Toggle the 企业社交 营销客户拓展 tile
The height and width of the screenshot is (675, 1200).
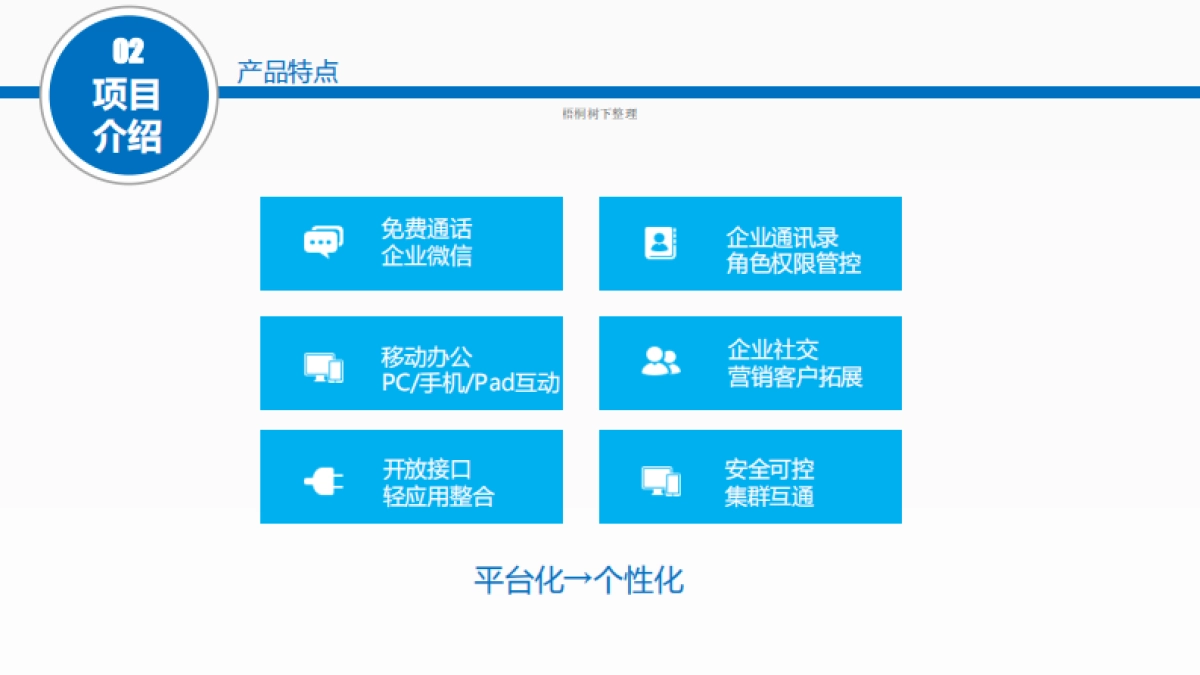(750, 363)
